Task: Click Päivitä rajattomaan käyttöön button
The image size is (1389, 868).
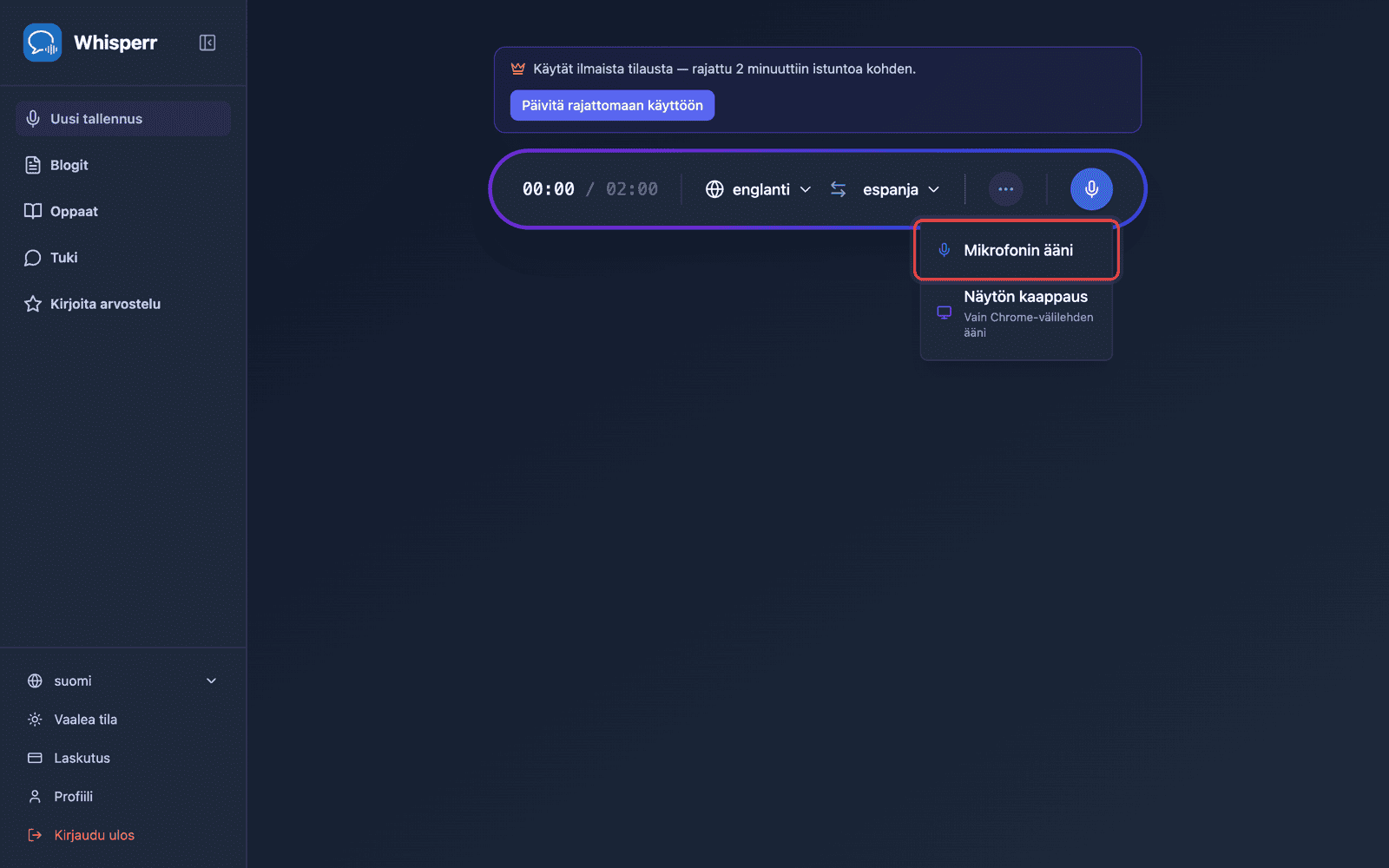Action: [612, 105]
